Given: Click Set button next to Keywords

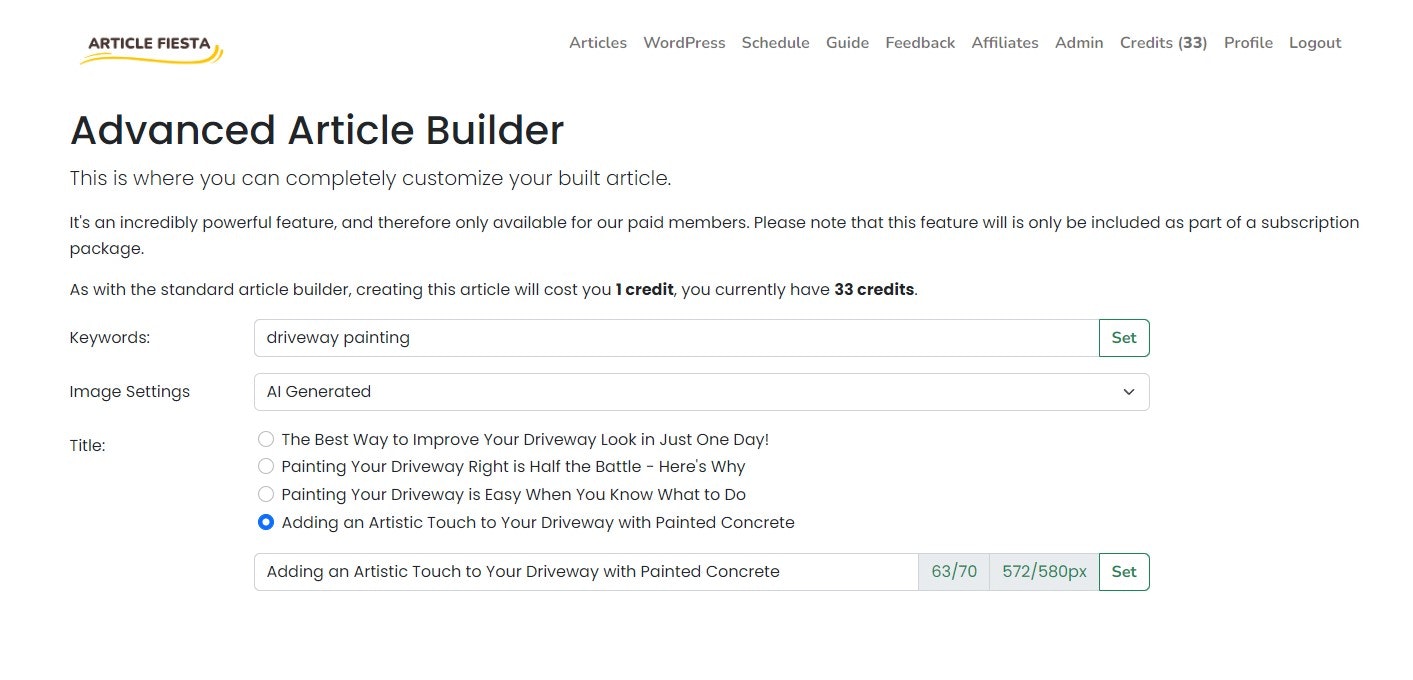Looking at the screenshot, I should 1124,338.
